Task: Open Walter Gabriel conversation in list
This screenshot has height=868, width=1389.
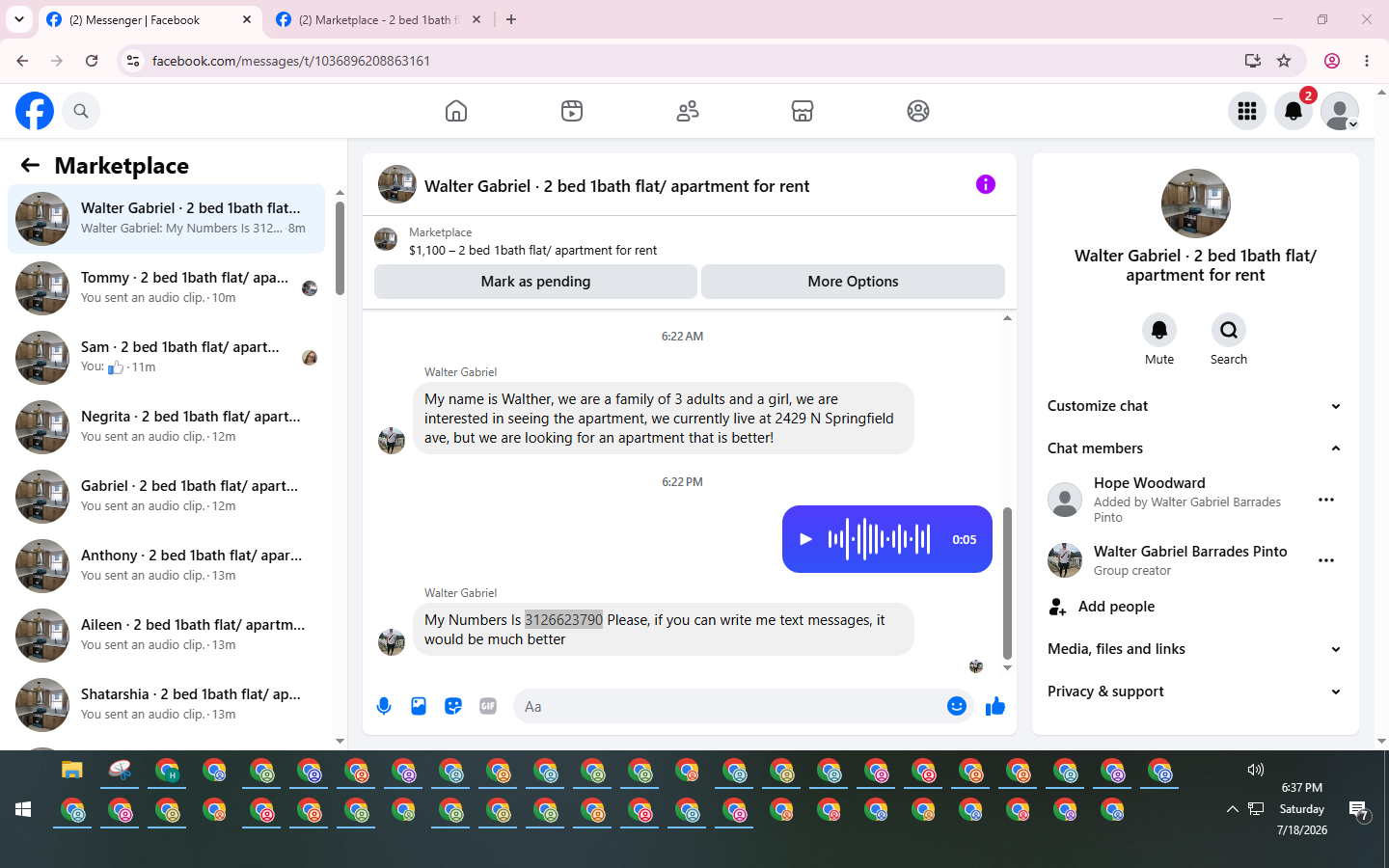Action: [167, 219]
